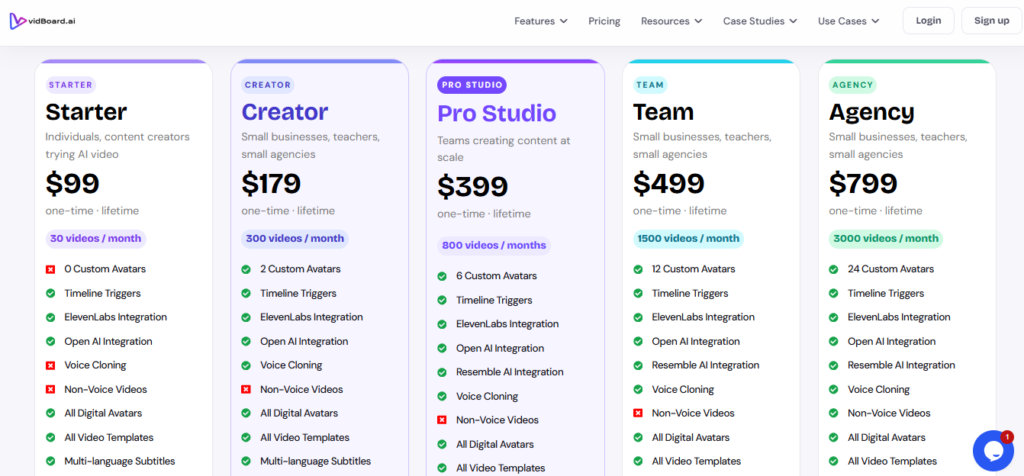Click green check beside Agency's Resemble AI Integration
The height and width of the screenshot is (476, 1024).
point(834,365)
